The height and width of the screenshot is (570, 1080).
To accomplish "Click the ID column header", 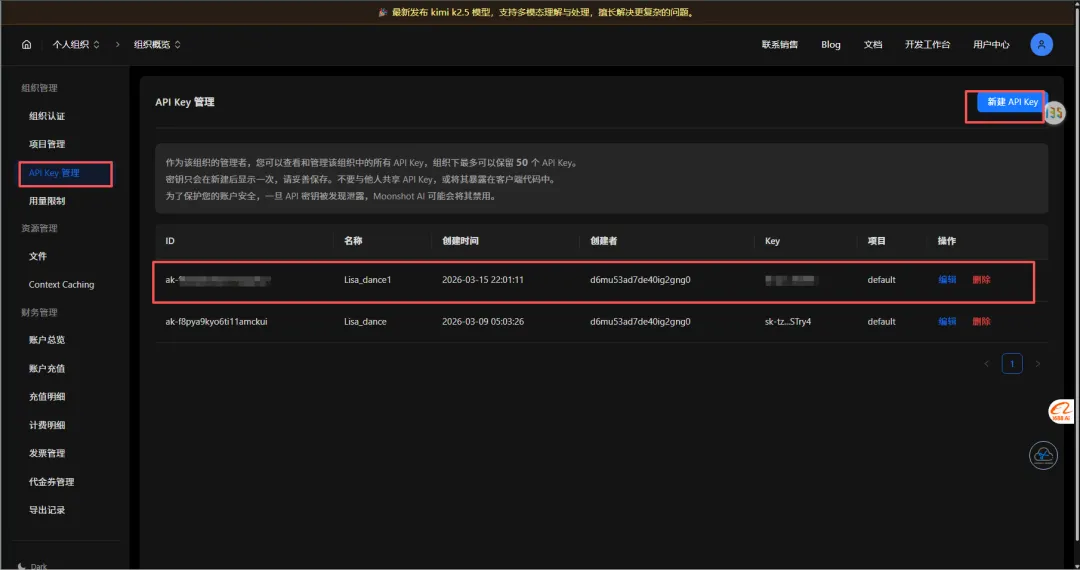I will click(x=170, y=242).
